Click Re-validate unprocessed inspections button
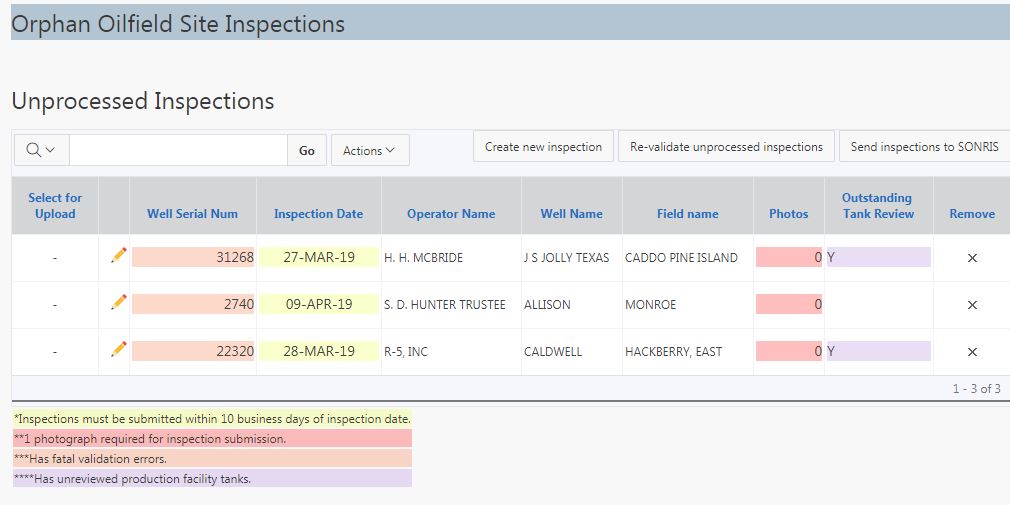This screenshot has height=505, width=1010. 726,147
